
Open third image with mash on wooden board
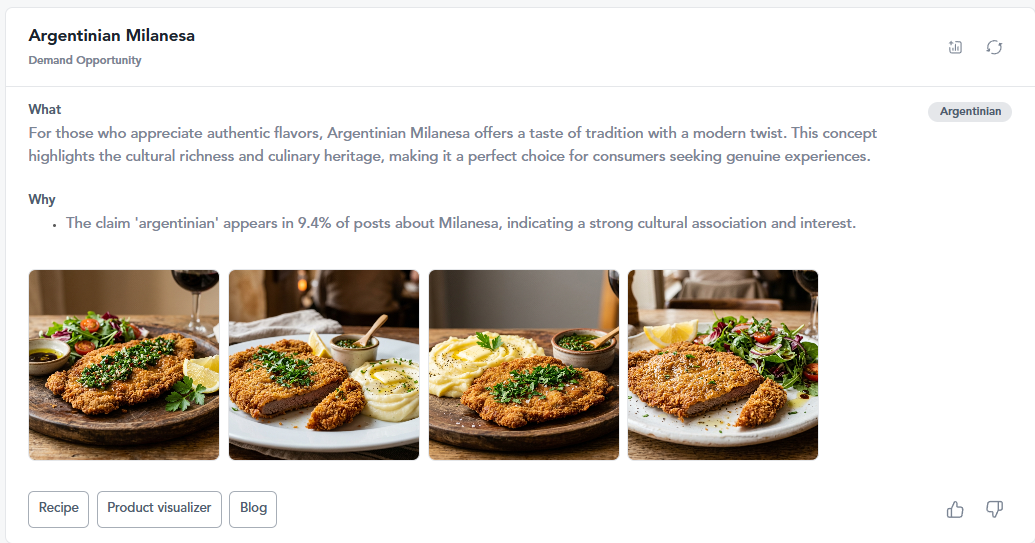click(524, 365)
